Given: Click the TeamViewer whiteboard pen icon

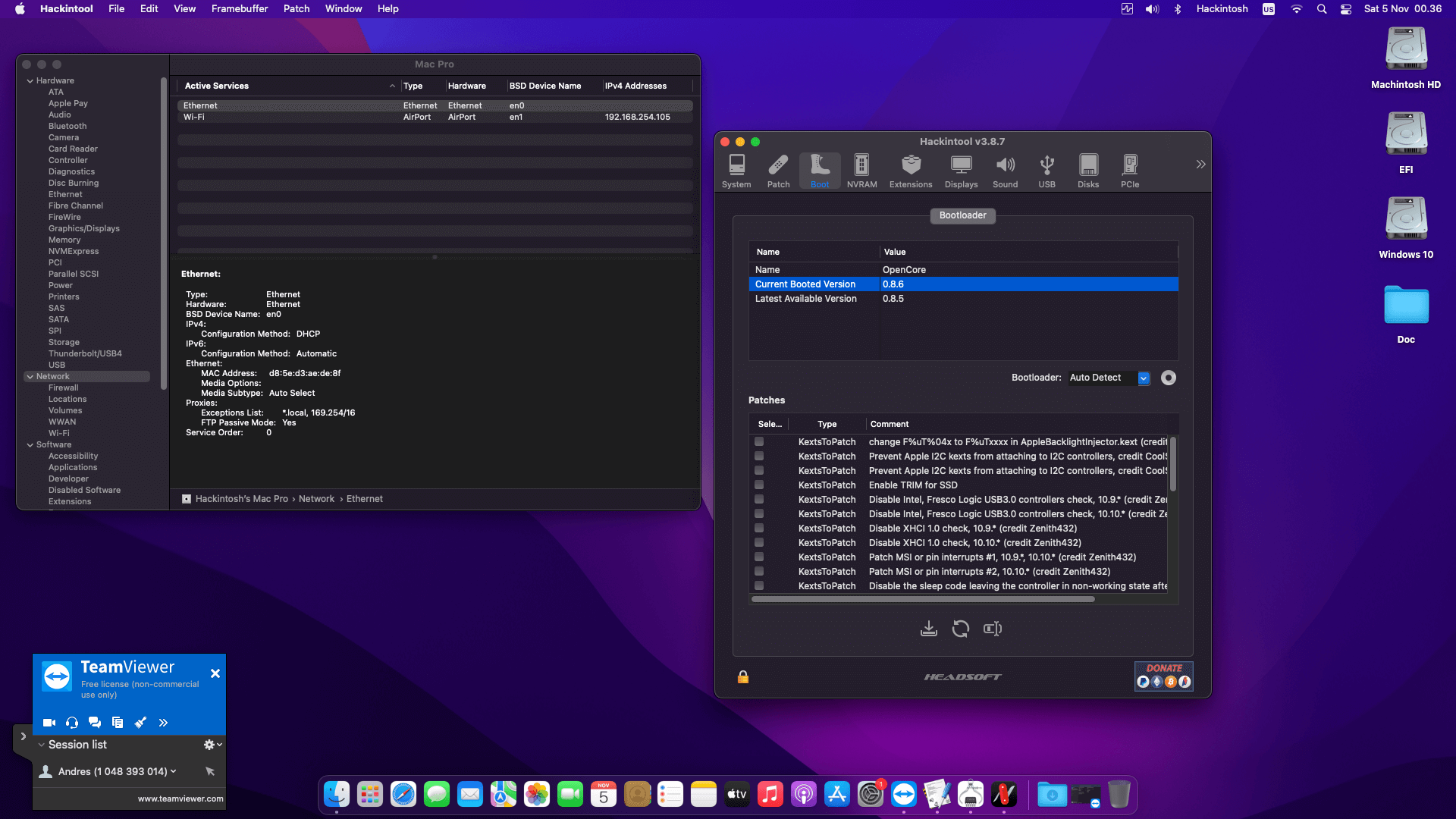Looking at the screenshot, I should point(140,723).
